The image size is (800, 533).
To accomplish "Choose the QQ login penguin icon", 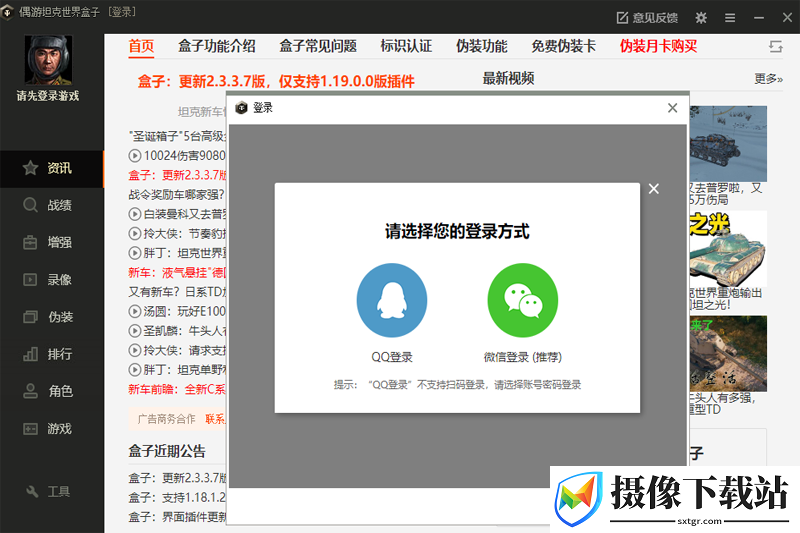I will (392, 300).
